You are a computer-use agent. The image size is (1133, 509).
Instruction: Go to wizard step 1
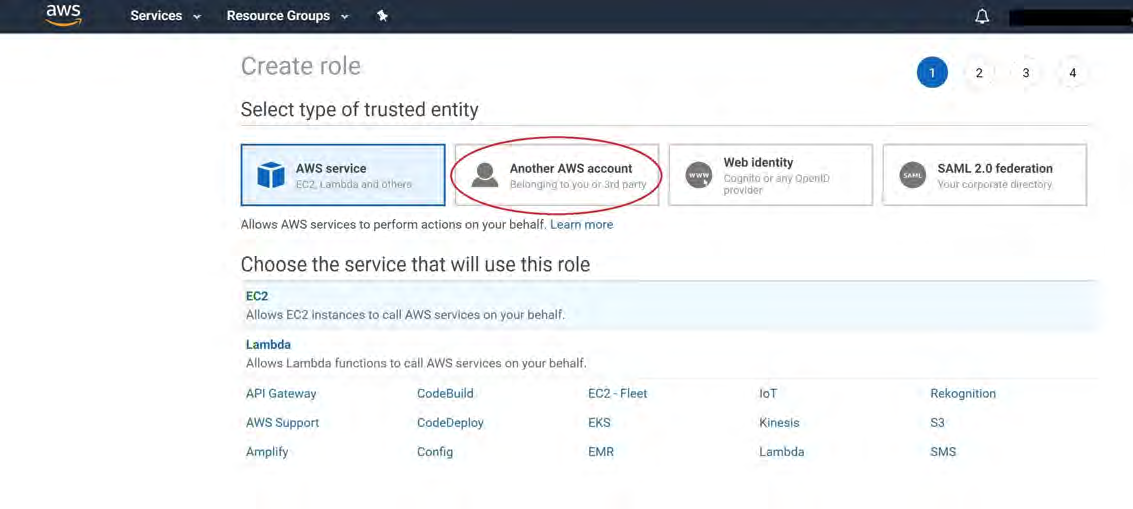tap(932, 72)
